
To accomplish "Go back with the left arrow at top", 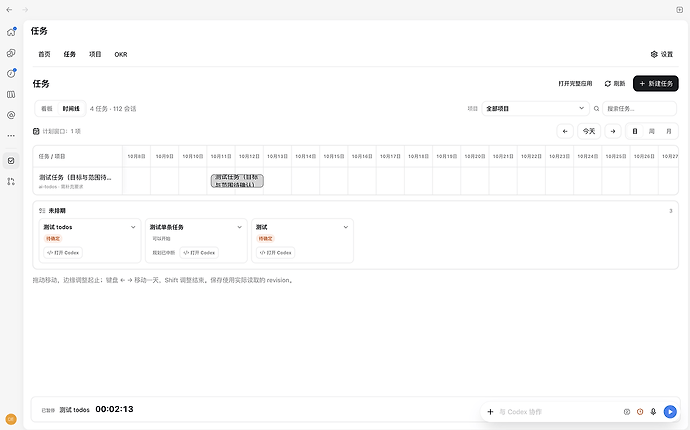I will point(9,10).
